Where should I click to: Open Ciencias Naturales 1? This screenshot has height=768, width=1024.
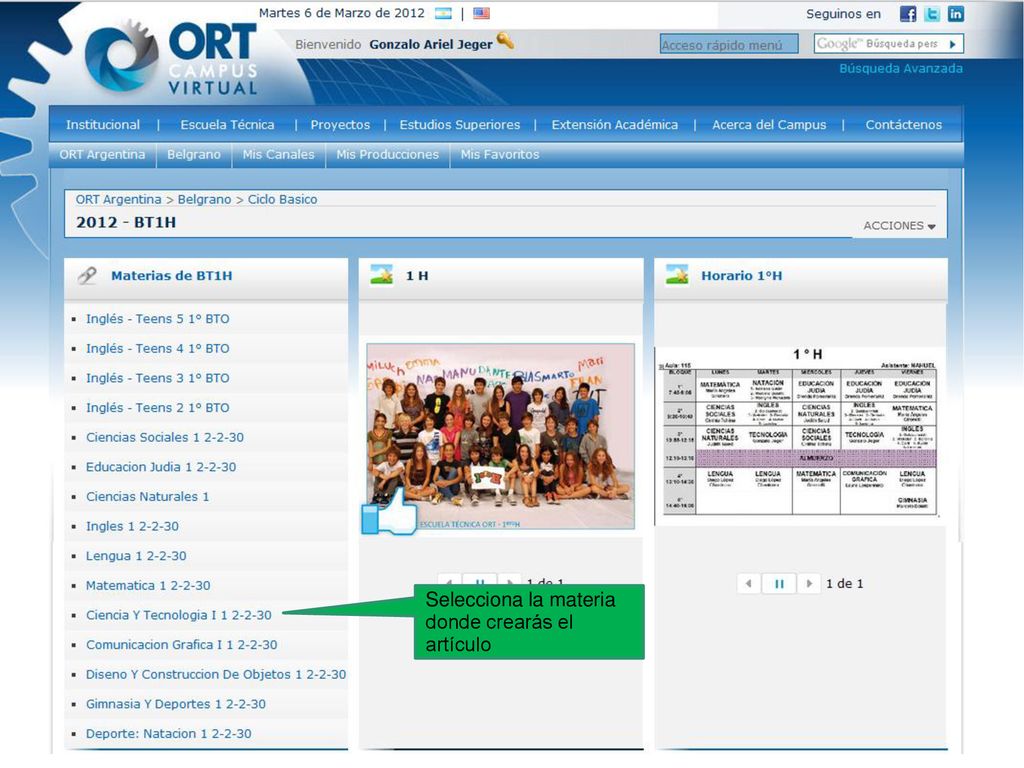coord(148,496)
